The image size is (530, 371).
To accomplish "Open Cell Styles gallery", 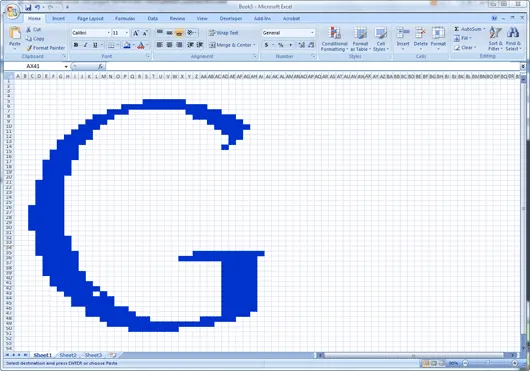I will pyautogui.click(x=381, y=39).
